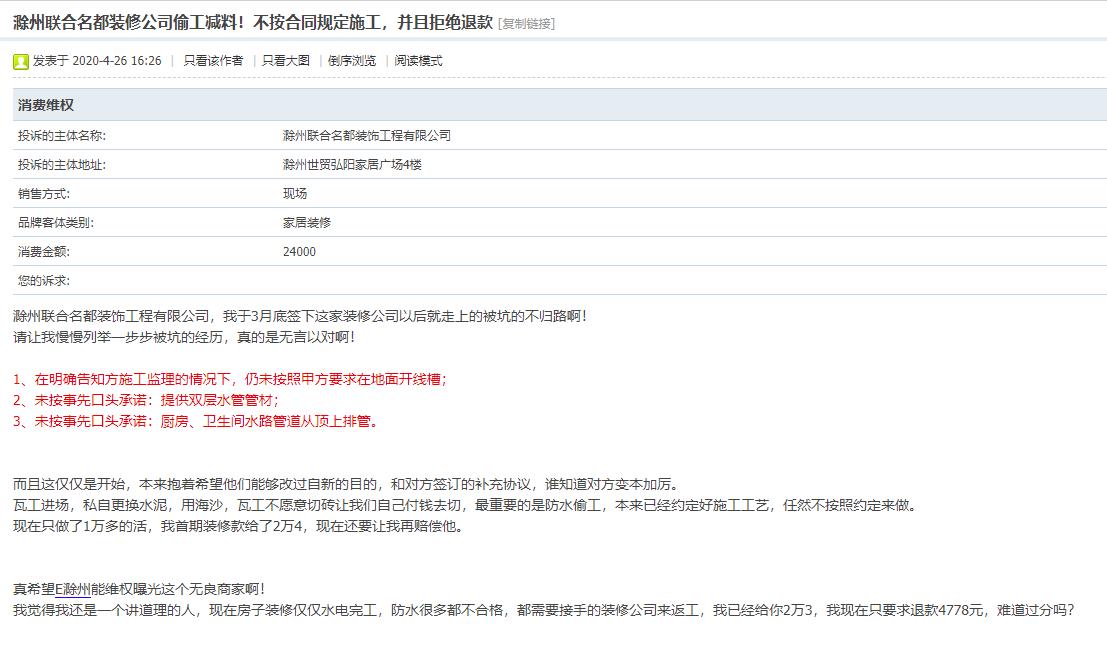Click the line starting 瓦工进场，私自更换水泥
The image size is (1107, 649).
[x=467, y=506]
